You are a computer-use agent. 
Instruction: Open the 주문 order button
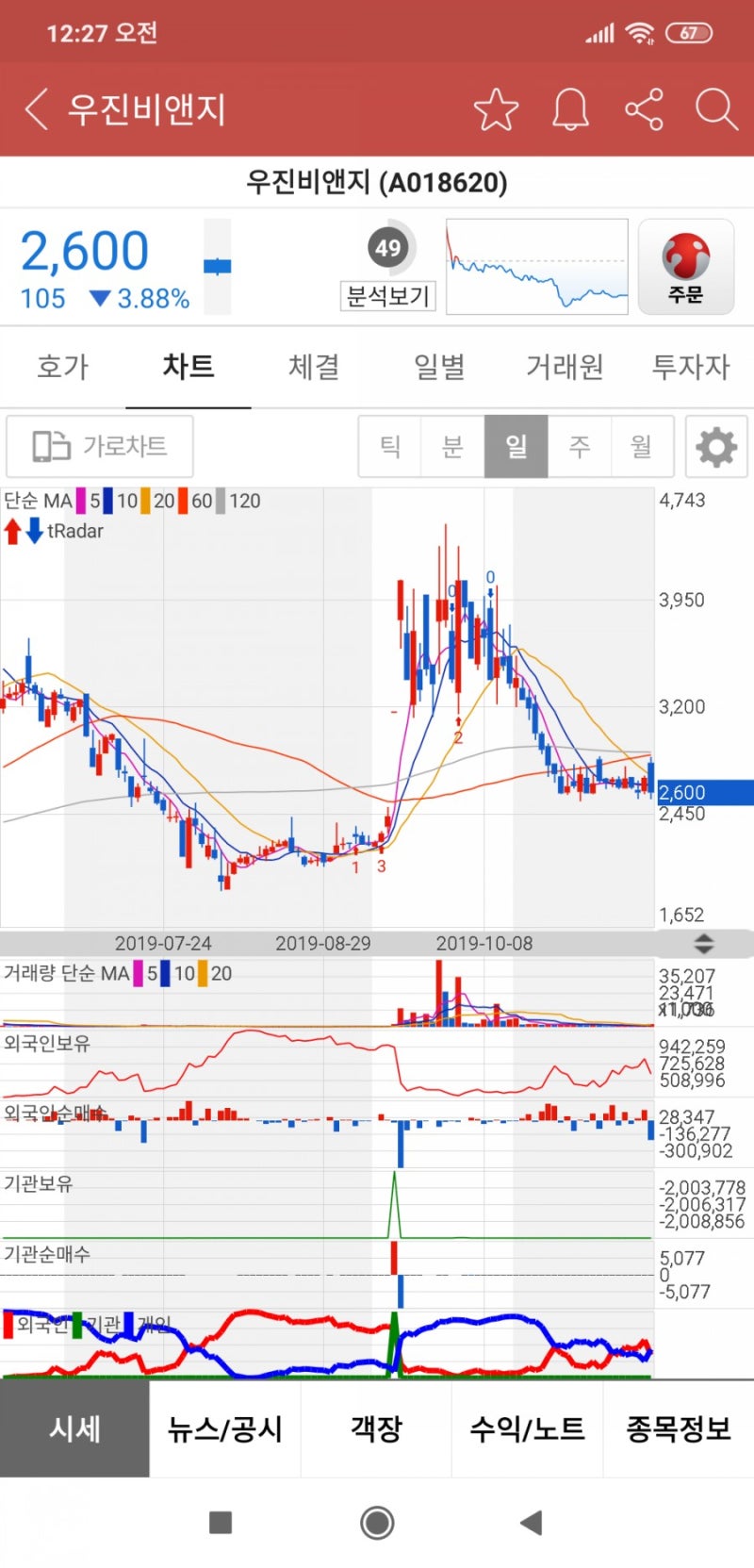click(686, 267)
